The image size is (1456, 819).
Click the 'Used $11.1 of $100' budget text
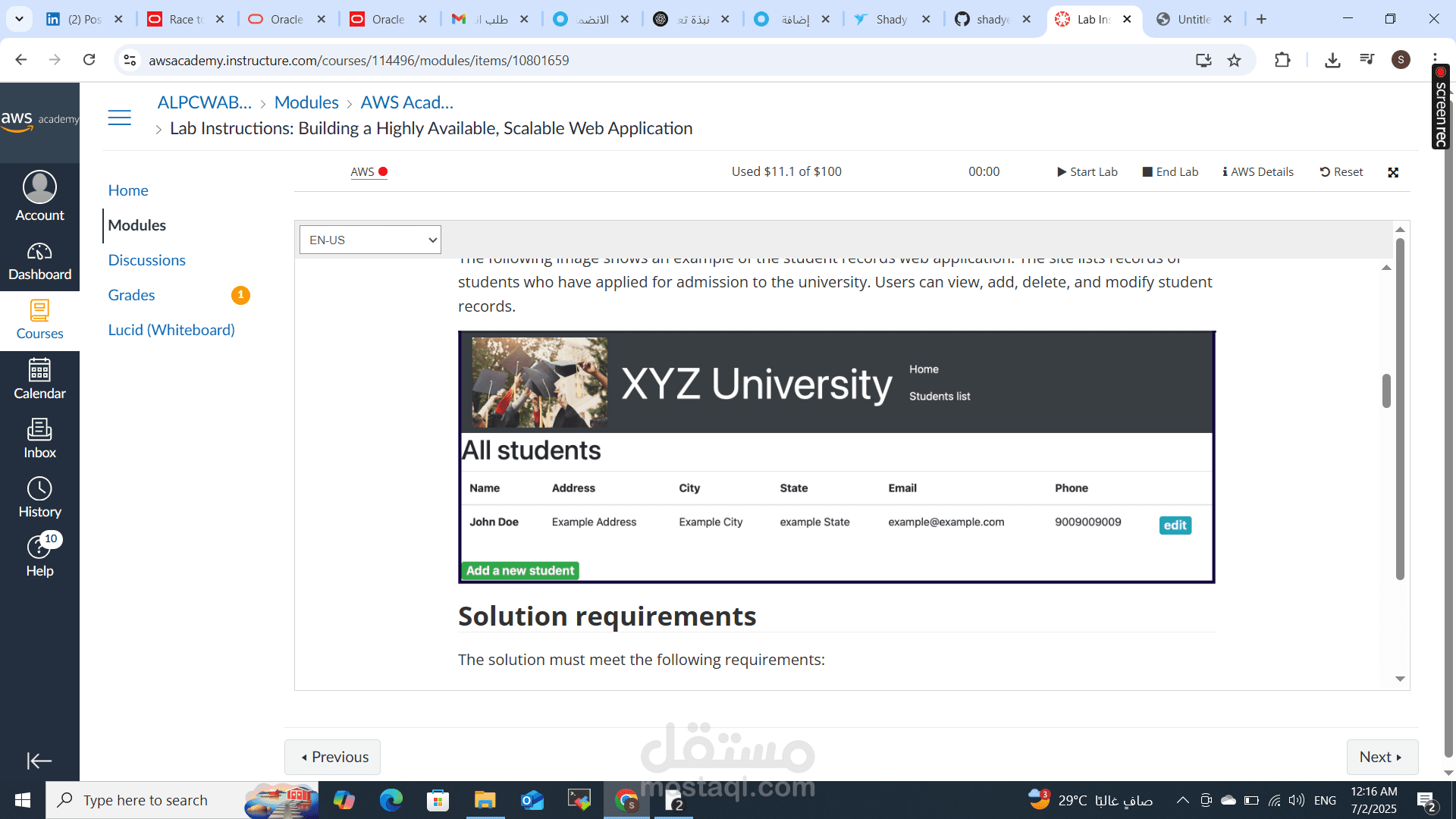[786, 171]
